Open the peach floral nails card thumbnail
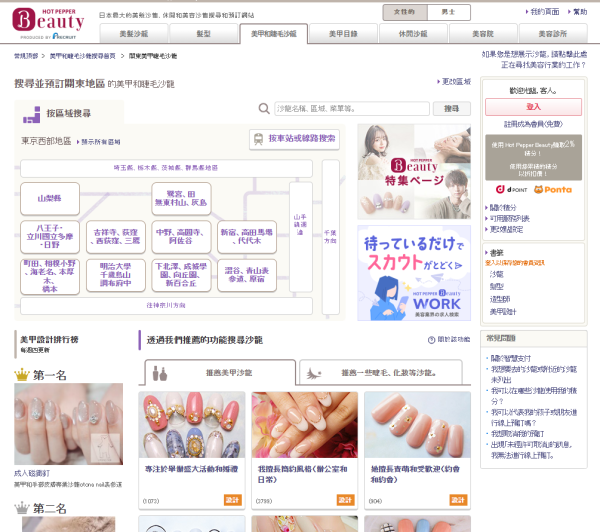Viewport: 600px width, 532px height. 417,424
